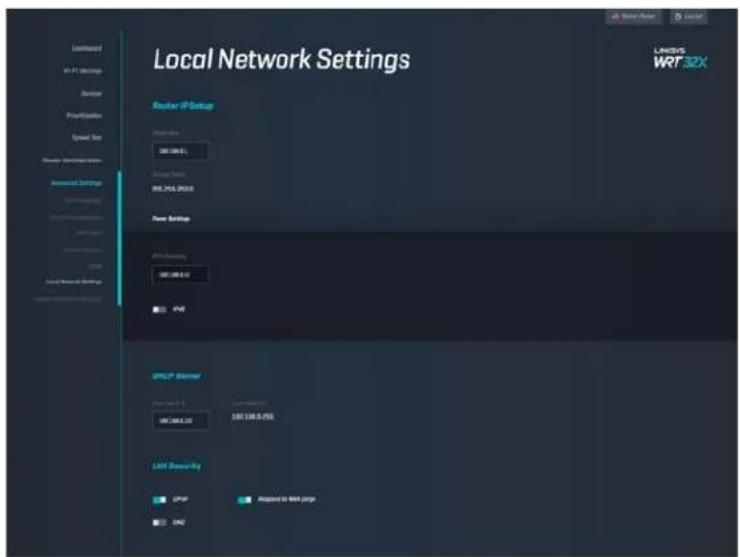Click the LAN Security heading
Viewport: 740px width, 557px height.
(x=177, y=466)
